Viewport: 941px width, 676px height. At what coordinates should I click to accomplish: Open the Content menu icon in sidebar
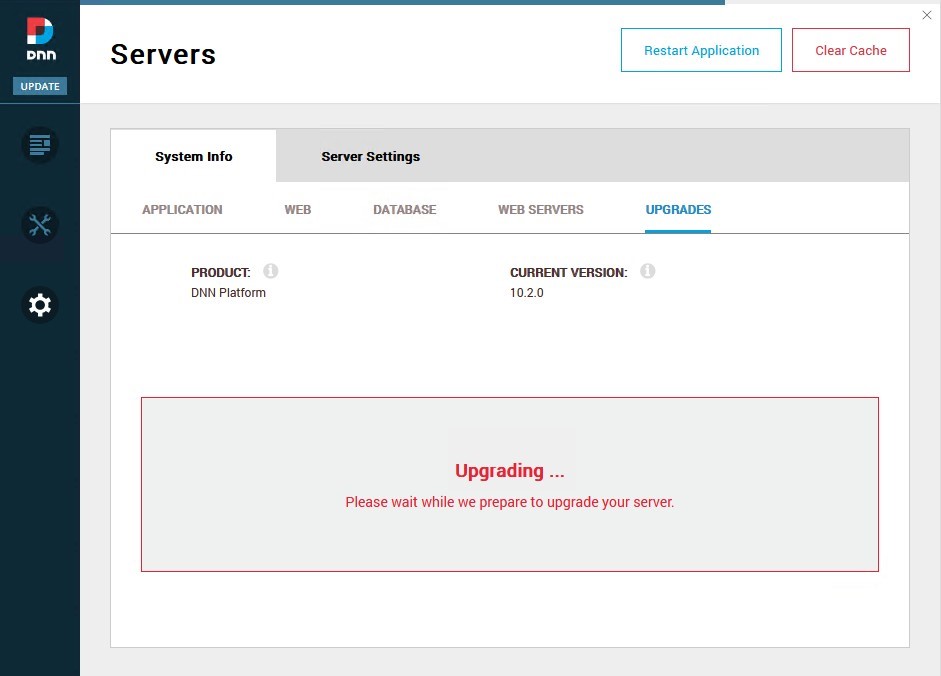click(x=40, y=146)
